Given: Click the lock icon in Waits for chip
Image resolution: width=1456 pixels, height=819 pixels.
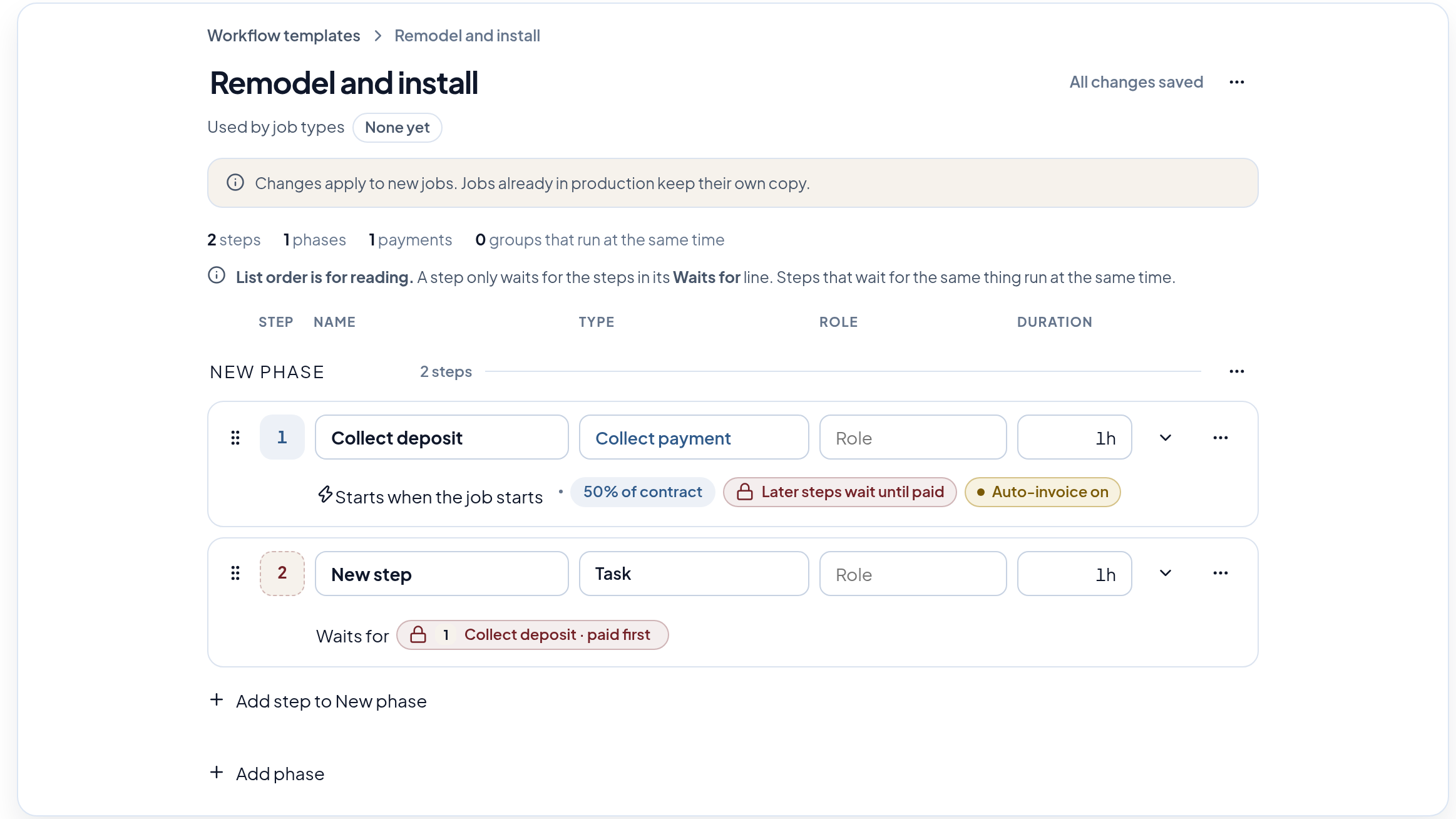Looking at the screenshot, I should coord(418,635).
